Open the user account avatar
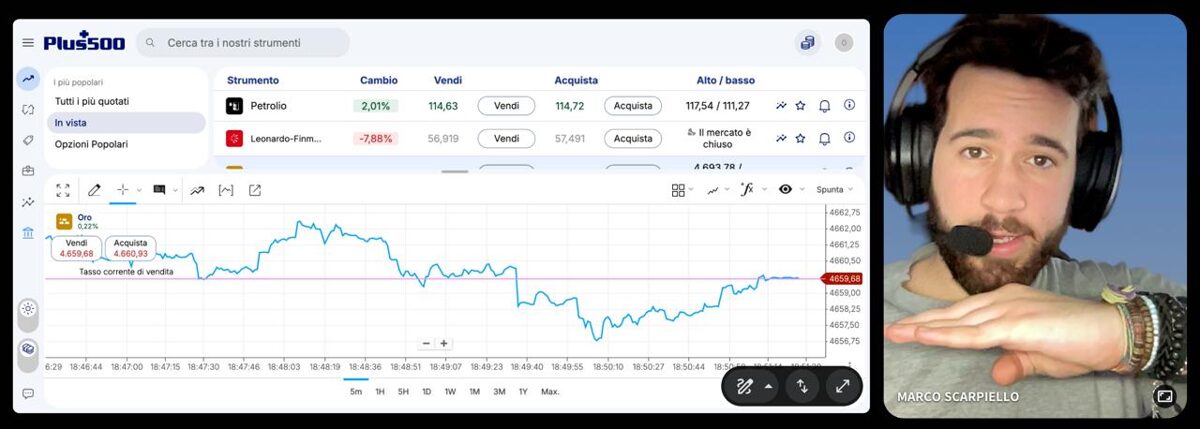Image resolution: width=1200 pixels, height=429 pixels. point(844,43)
